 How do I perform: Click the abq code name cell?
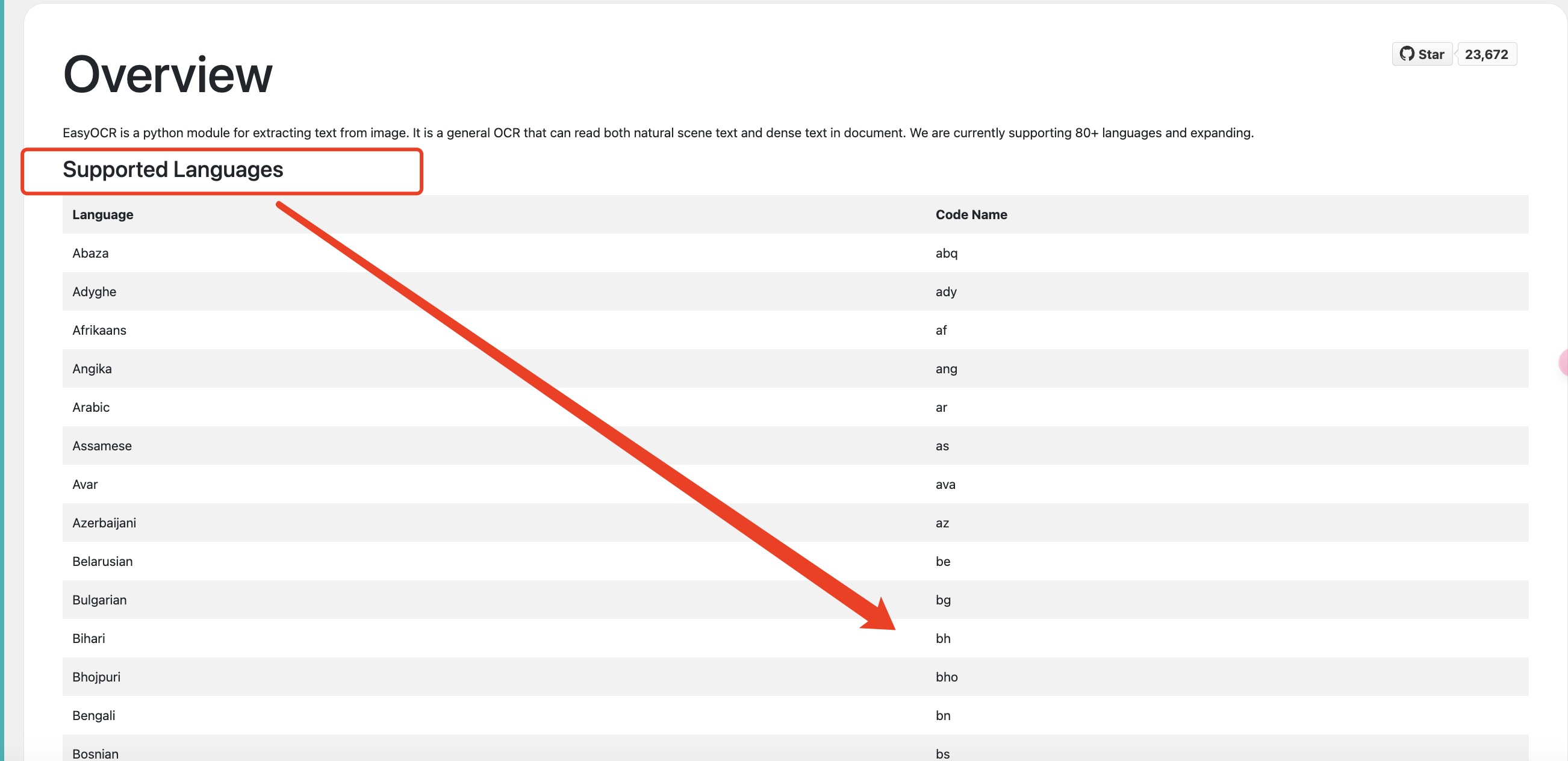coord(946,253)
